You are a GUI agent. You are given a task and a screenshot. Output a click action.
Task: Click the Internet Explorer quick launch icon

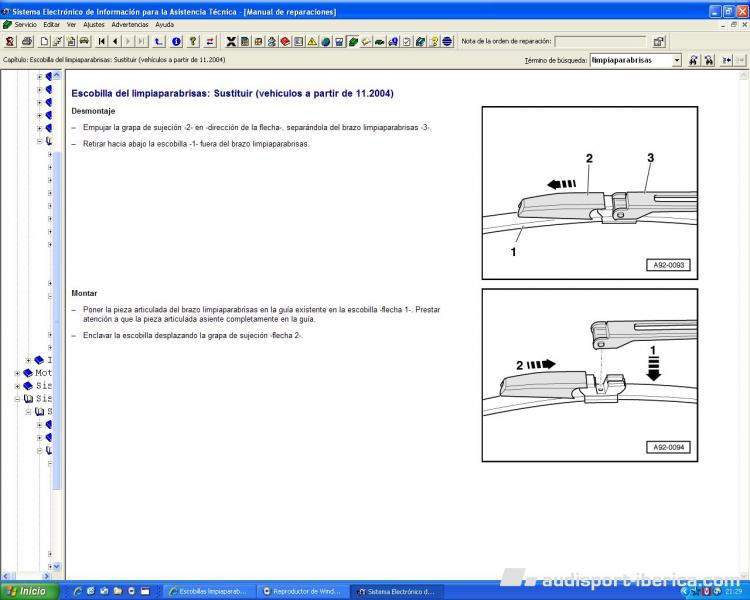coord(78,591)
